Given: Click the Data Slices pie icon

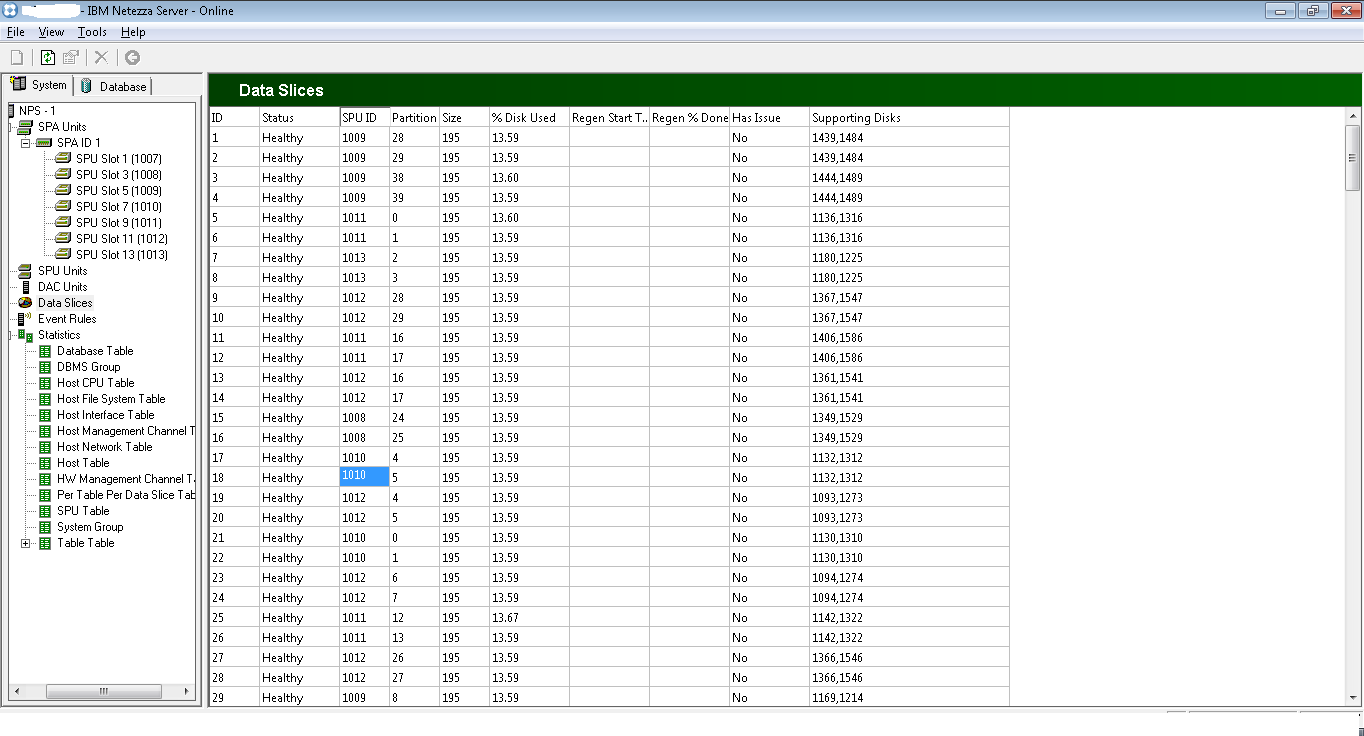Looking at the screenshot, I should pos(25,303).
